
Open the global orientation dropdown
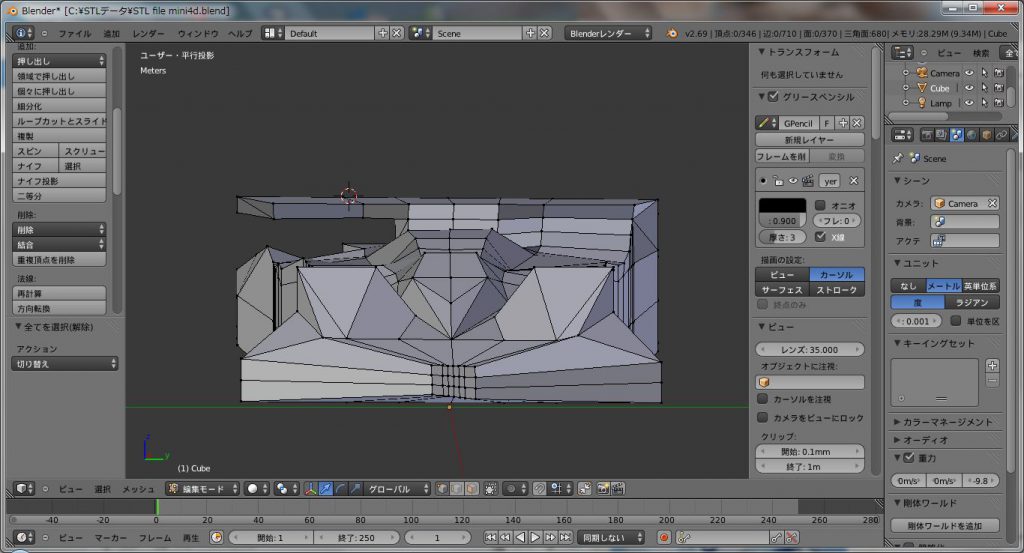[397, 488]
